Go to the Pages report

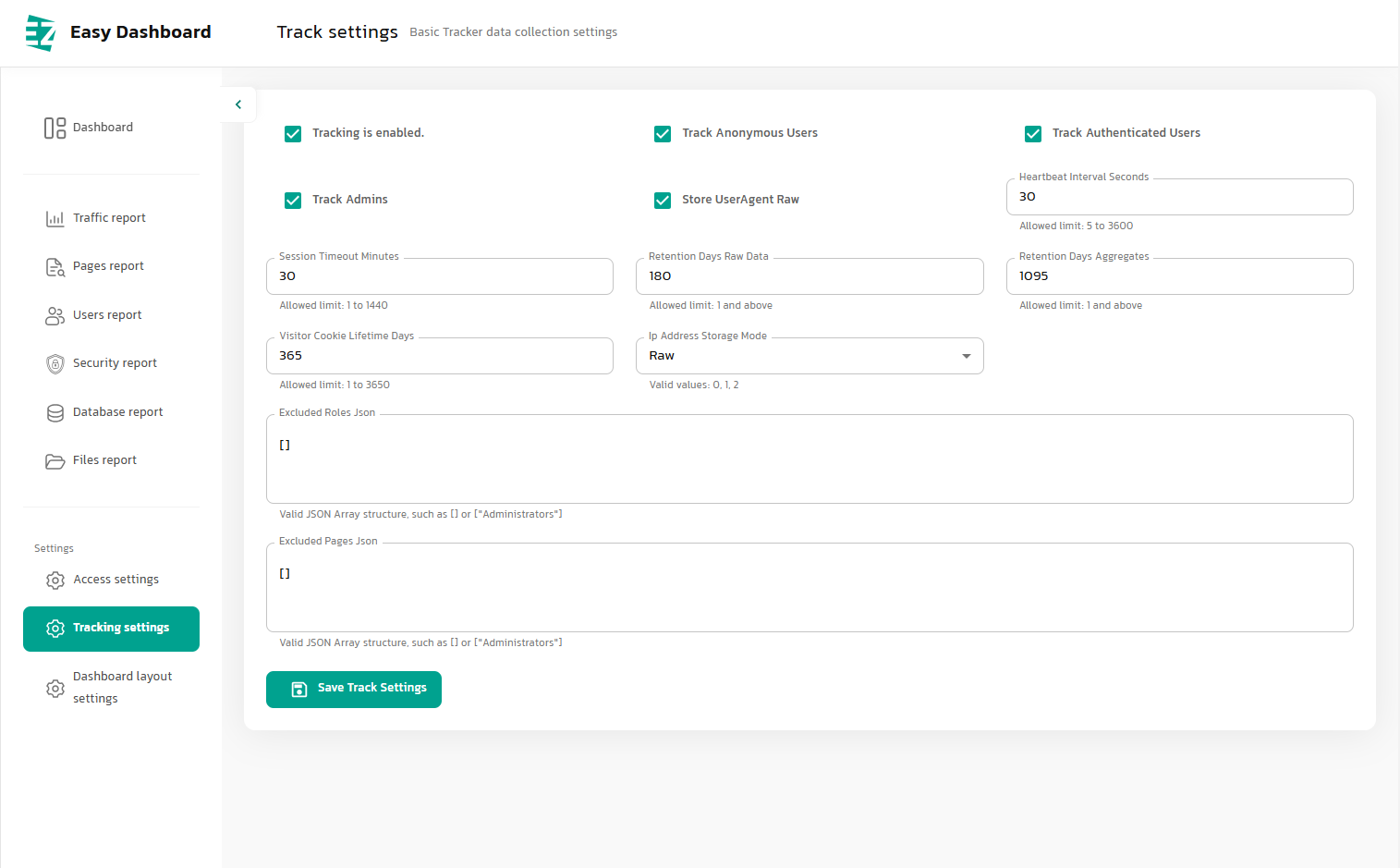pos(111,266)
